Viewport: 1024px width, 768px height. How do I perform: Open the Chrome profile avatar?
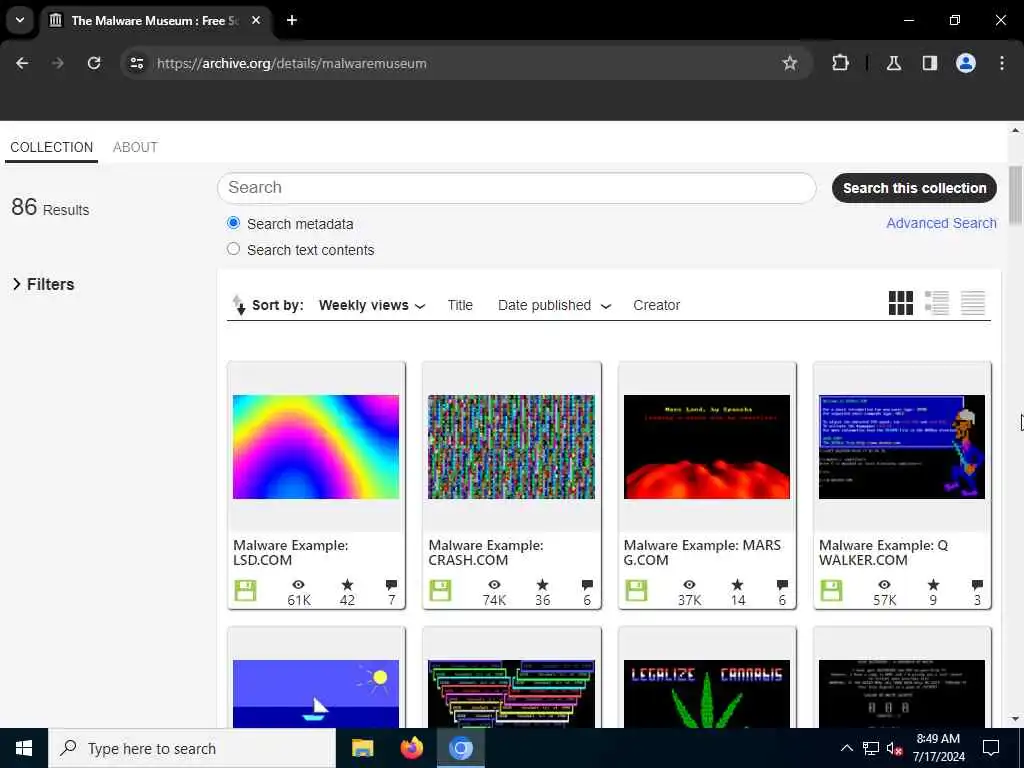click(966, 63)
